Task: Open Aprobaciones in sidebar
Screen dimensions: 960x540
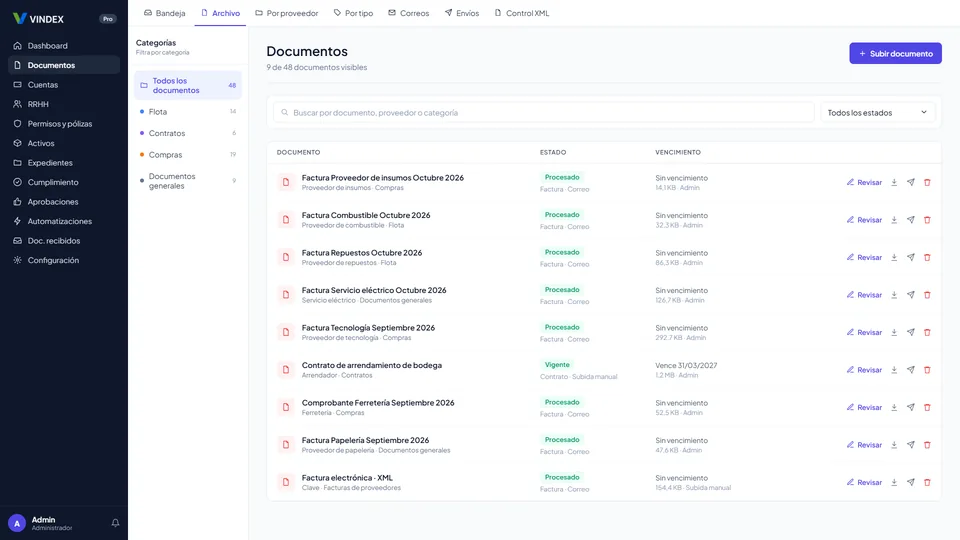Action: 64,201
